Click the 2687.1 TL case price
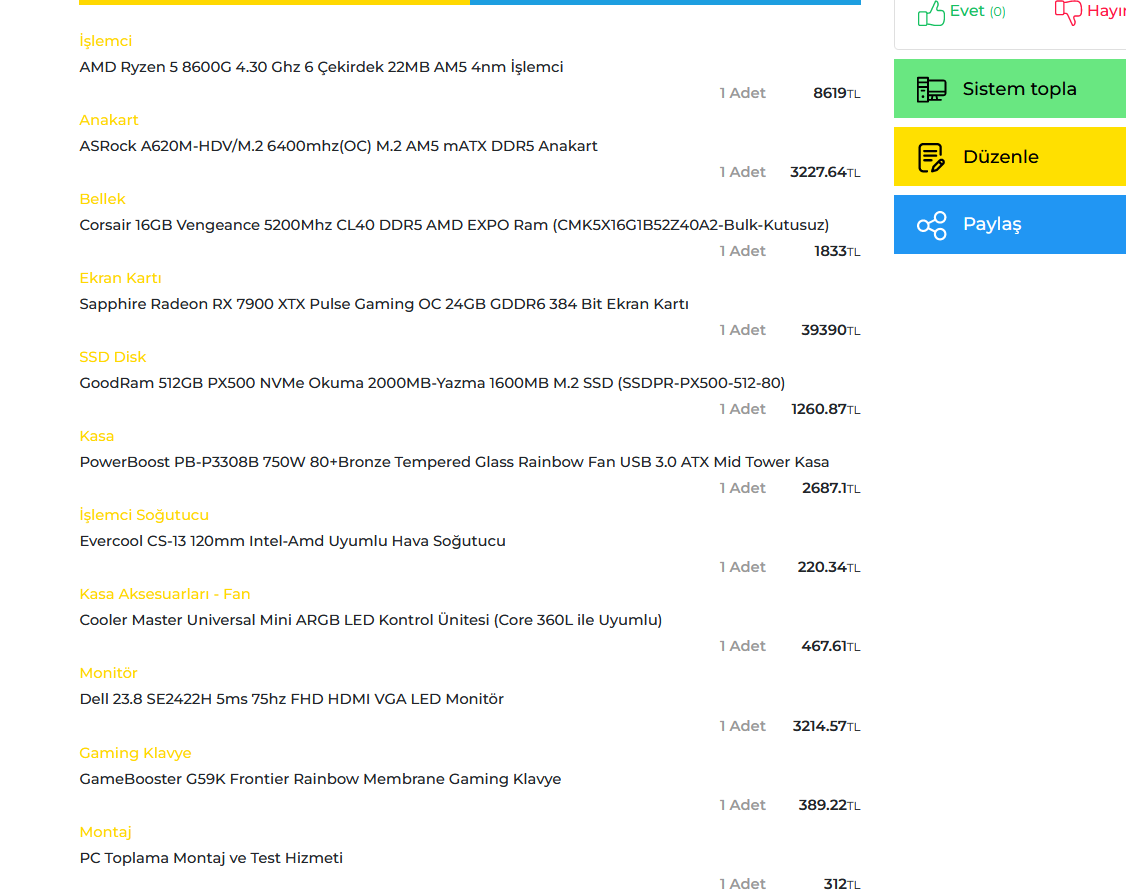Viewport: 1126px width, 895px height. click(x=831, y=488)
